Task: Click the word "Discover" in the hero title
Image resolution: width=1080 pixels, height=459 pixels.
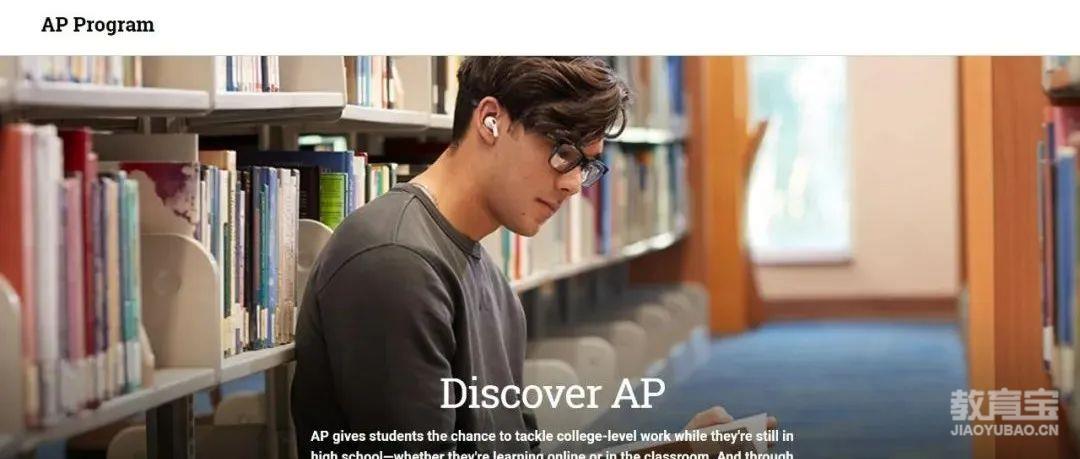Action: point(520,393)
